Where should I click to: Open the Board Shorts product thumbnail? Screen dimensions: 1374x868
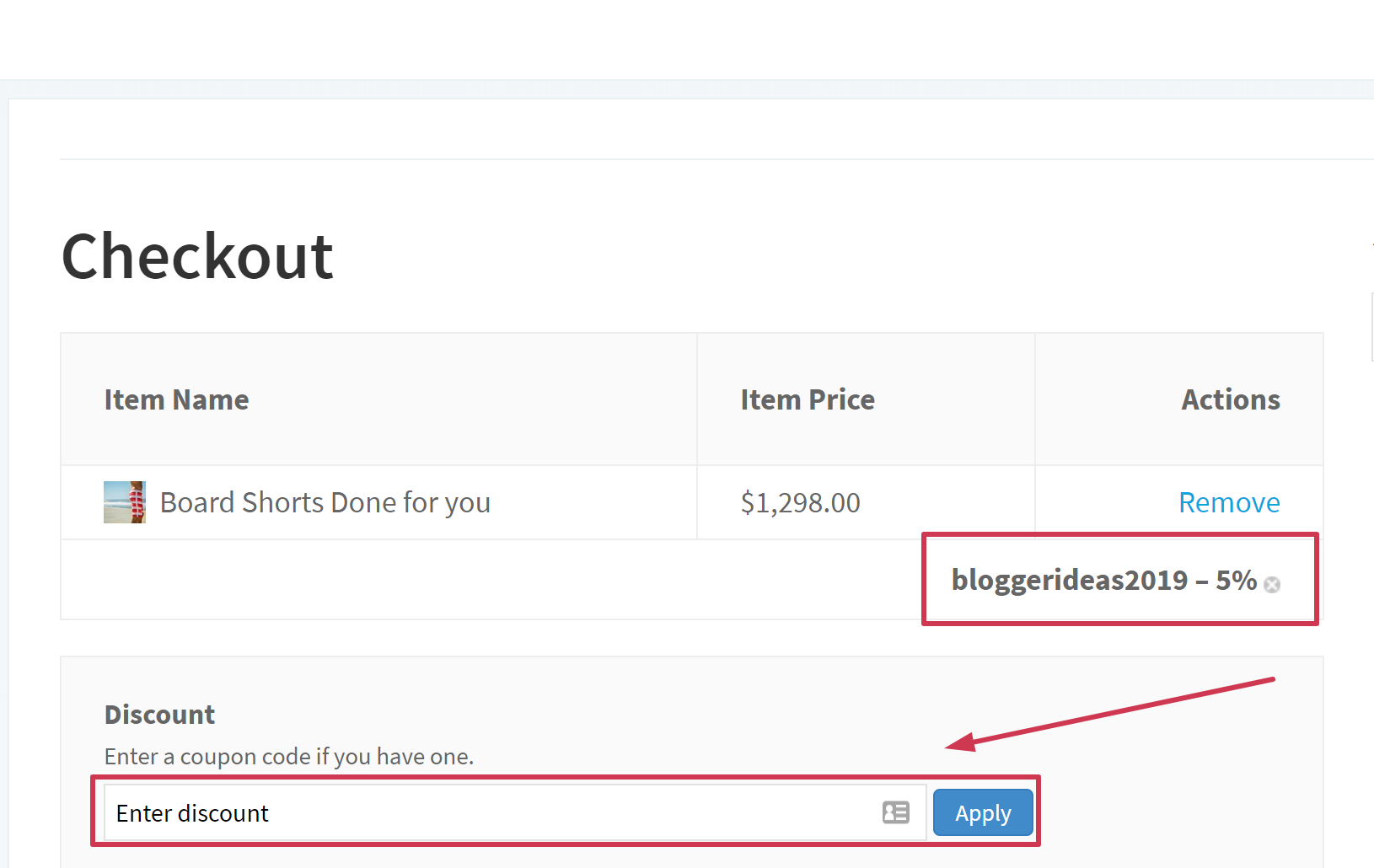[125, 502]
